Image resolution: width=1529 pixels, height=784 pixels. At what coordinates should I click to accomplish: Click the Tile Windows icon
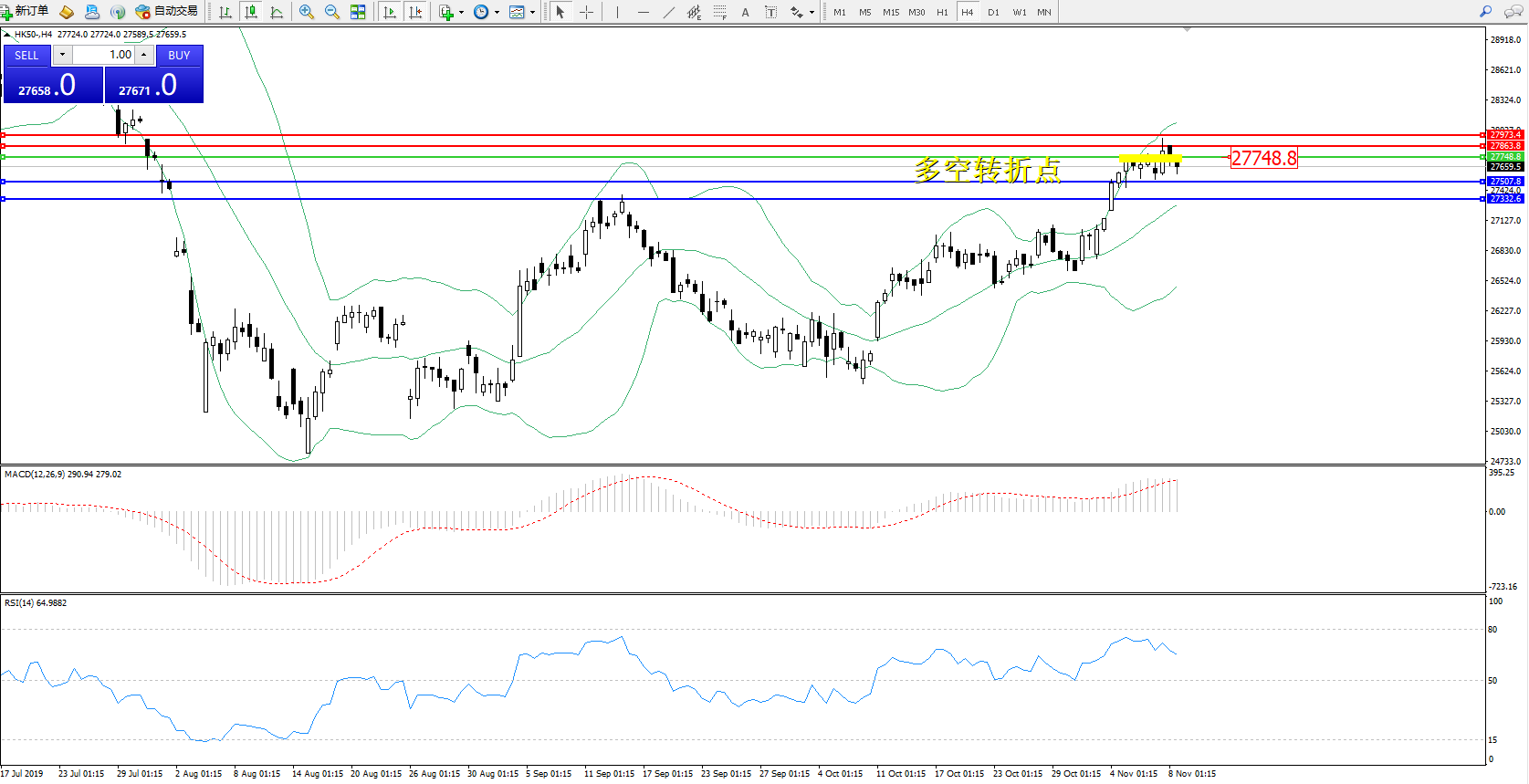tap(358, 12)
